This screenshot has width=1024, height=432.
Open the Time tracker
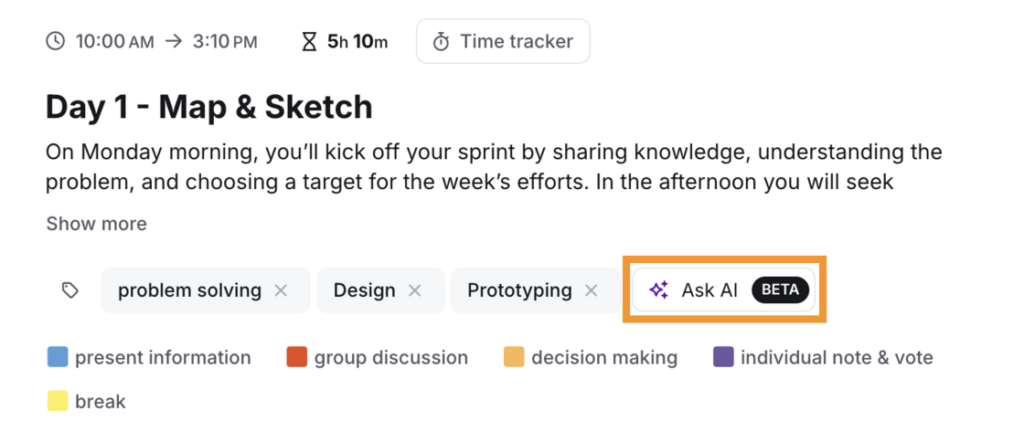(x=503, y=42)
